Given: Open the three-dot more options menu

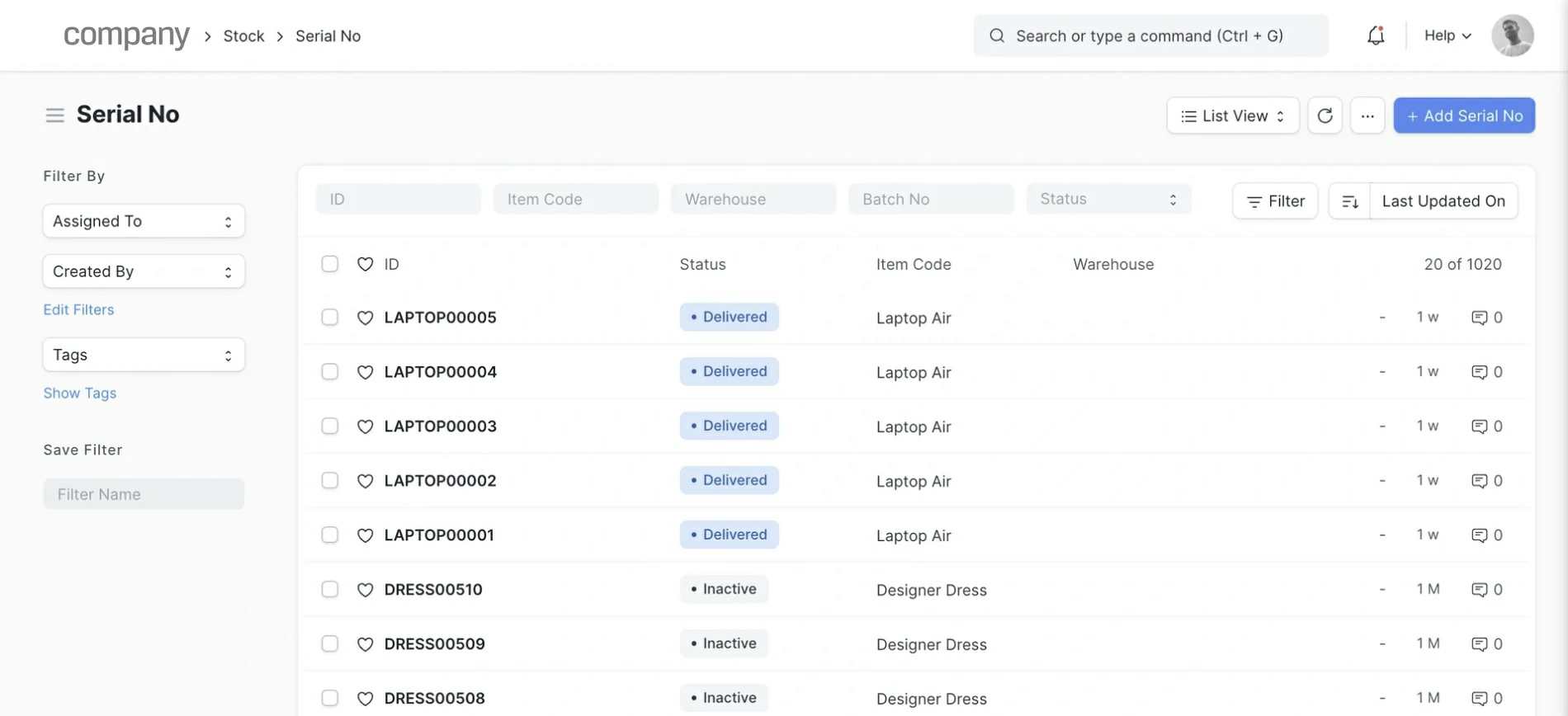Looking at the screenshot, I should [1367, 115].
